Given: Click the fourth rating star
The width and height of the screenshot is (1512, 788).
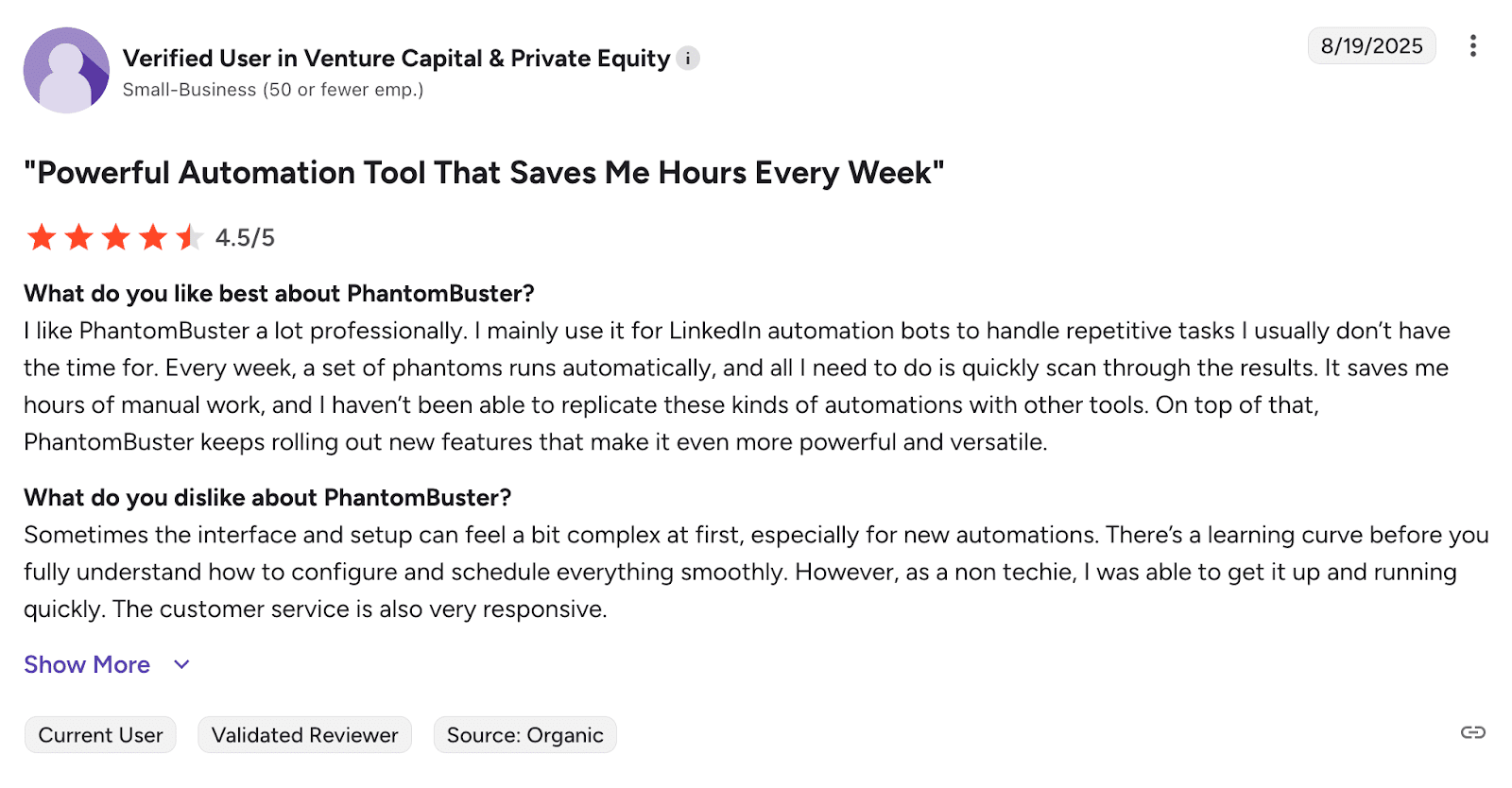Looking at the screenshot, I should pos(152,237).
